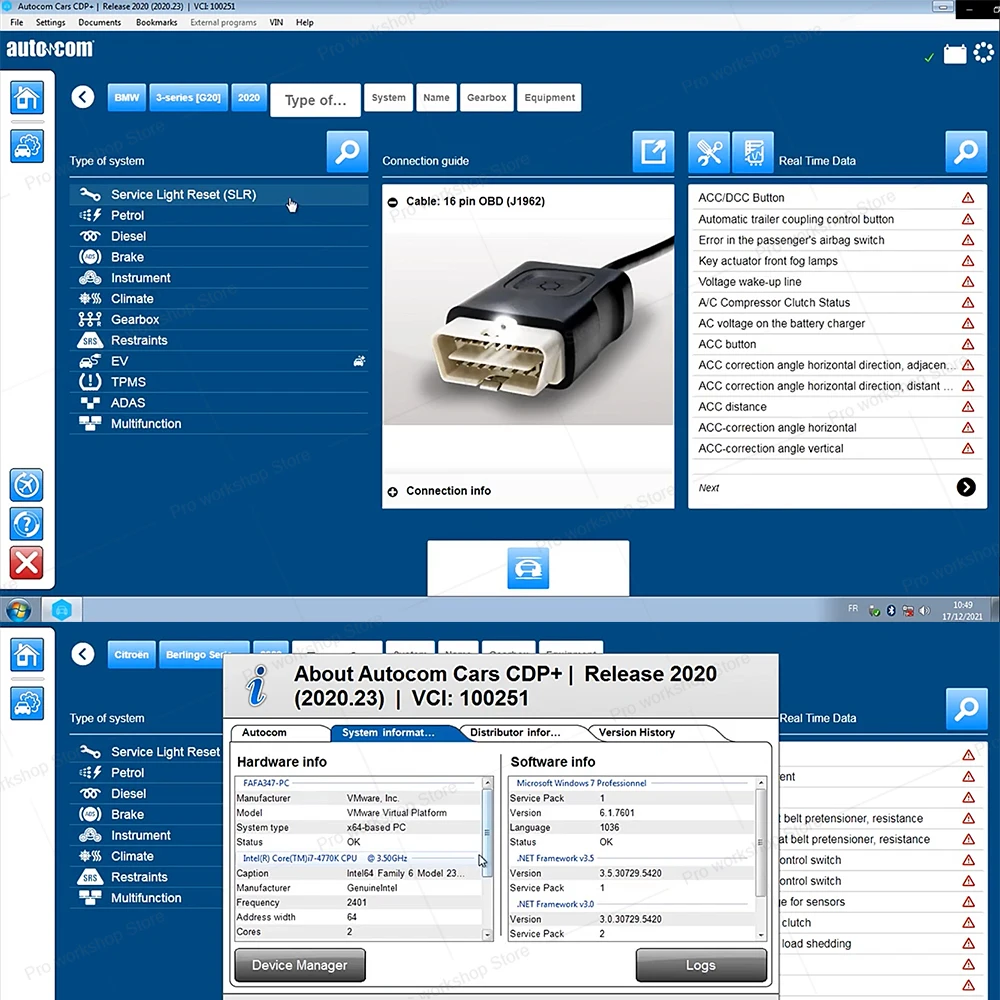Click the ECU diagnostic scan icon

(753, 152)
